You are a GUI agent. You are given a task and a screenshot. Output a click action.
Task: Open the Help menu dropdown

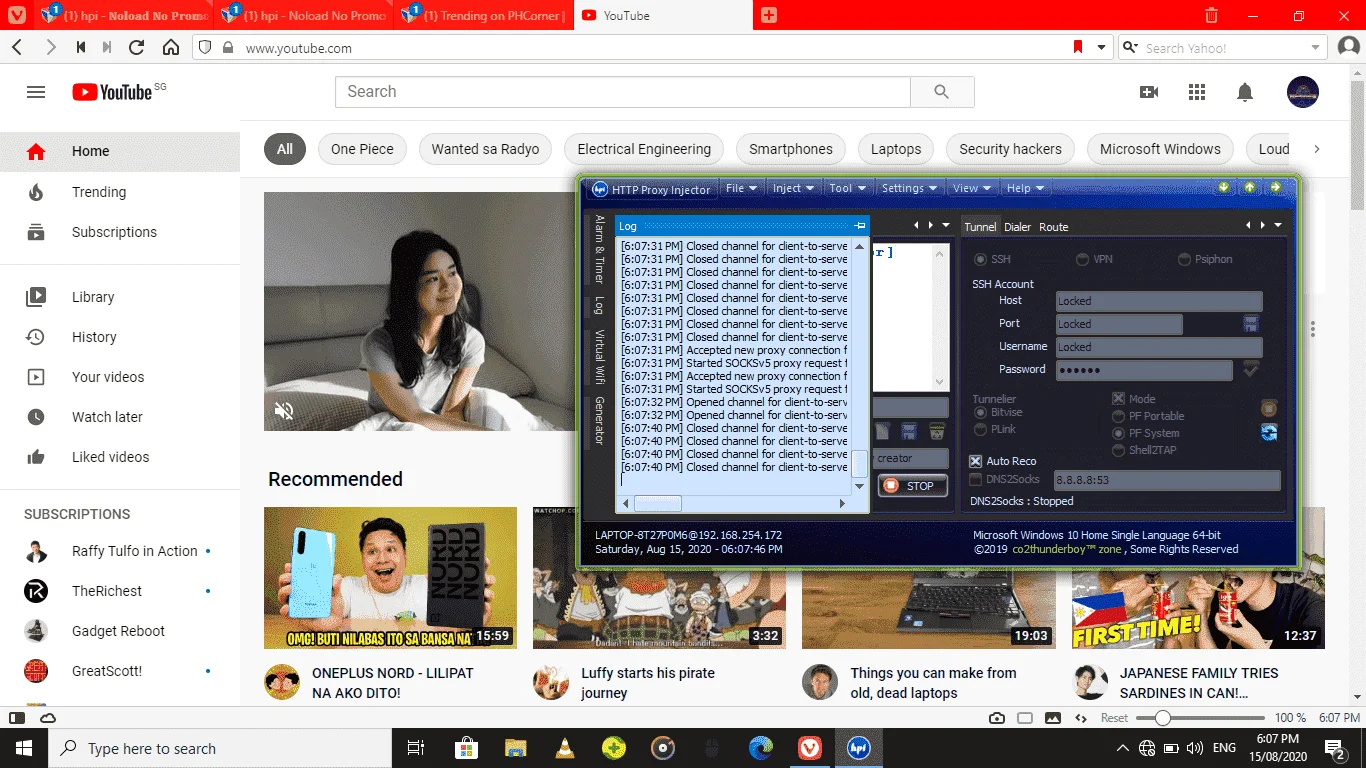click(1025, 188)
